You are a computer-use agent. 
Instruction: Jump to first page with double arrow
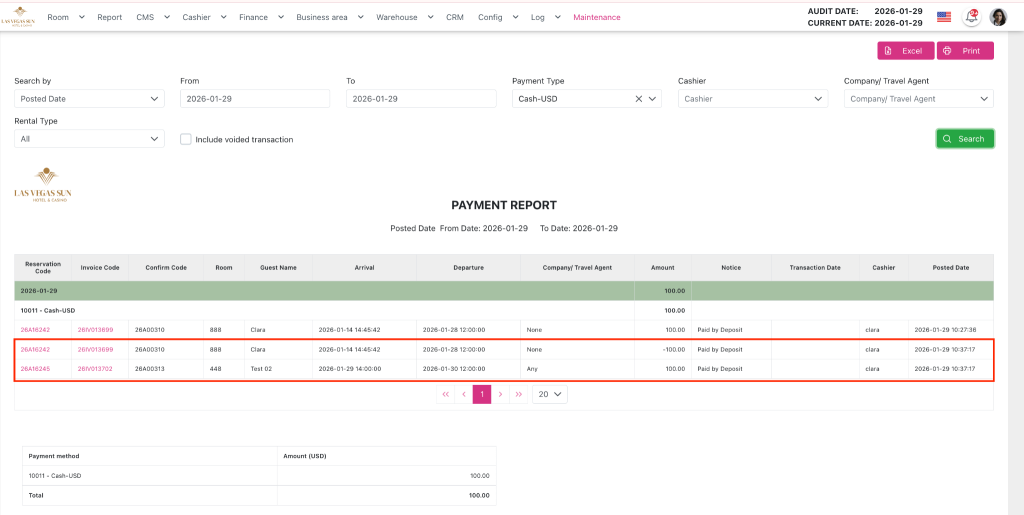click(445, 394)
